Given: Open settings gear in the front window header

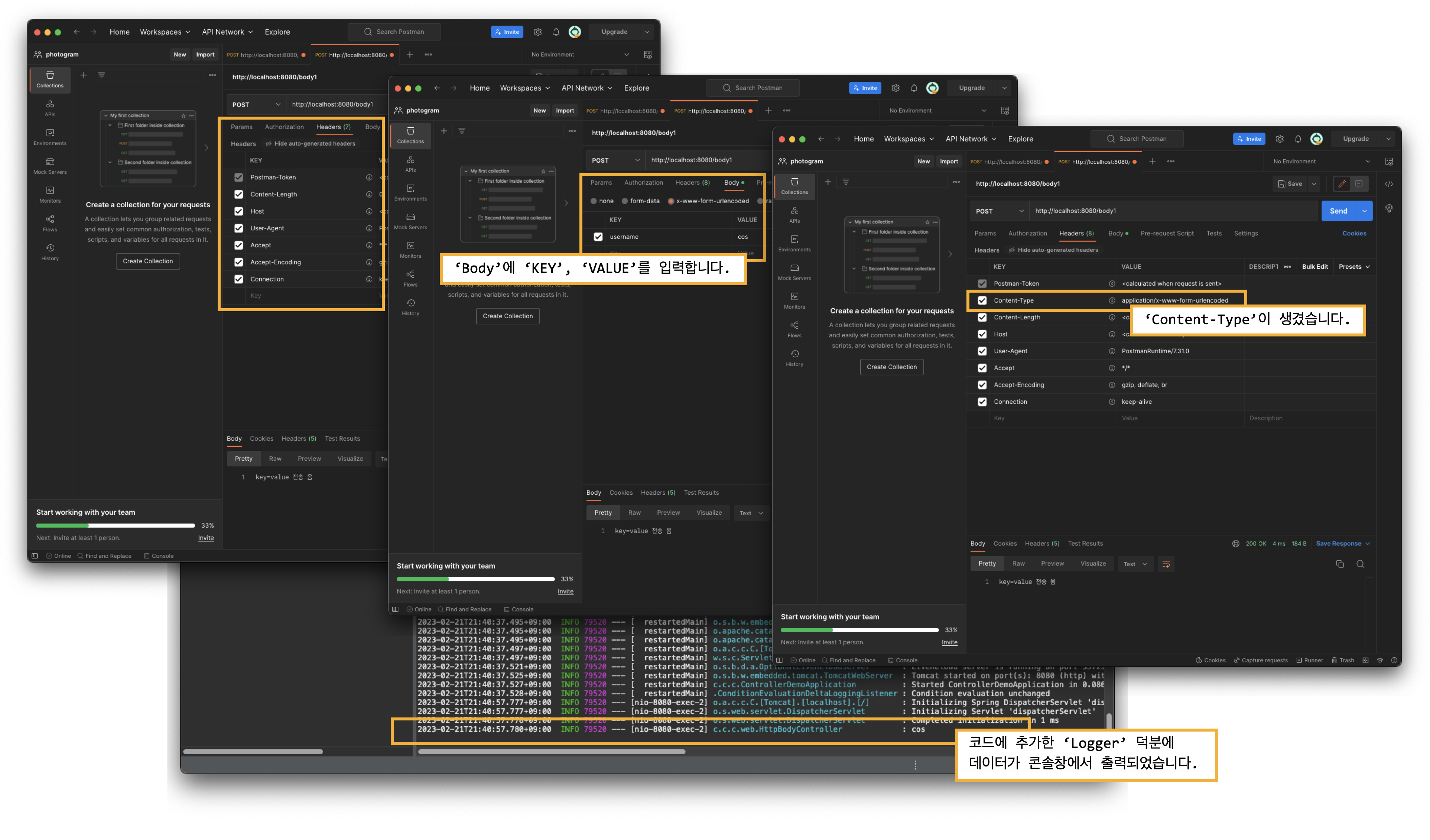Looking at the screenshot, I should (x=1279, y=139).
